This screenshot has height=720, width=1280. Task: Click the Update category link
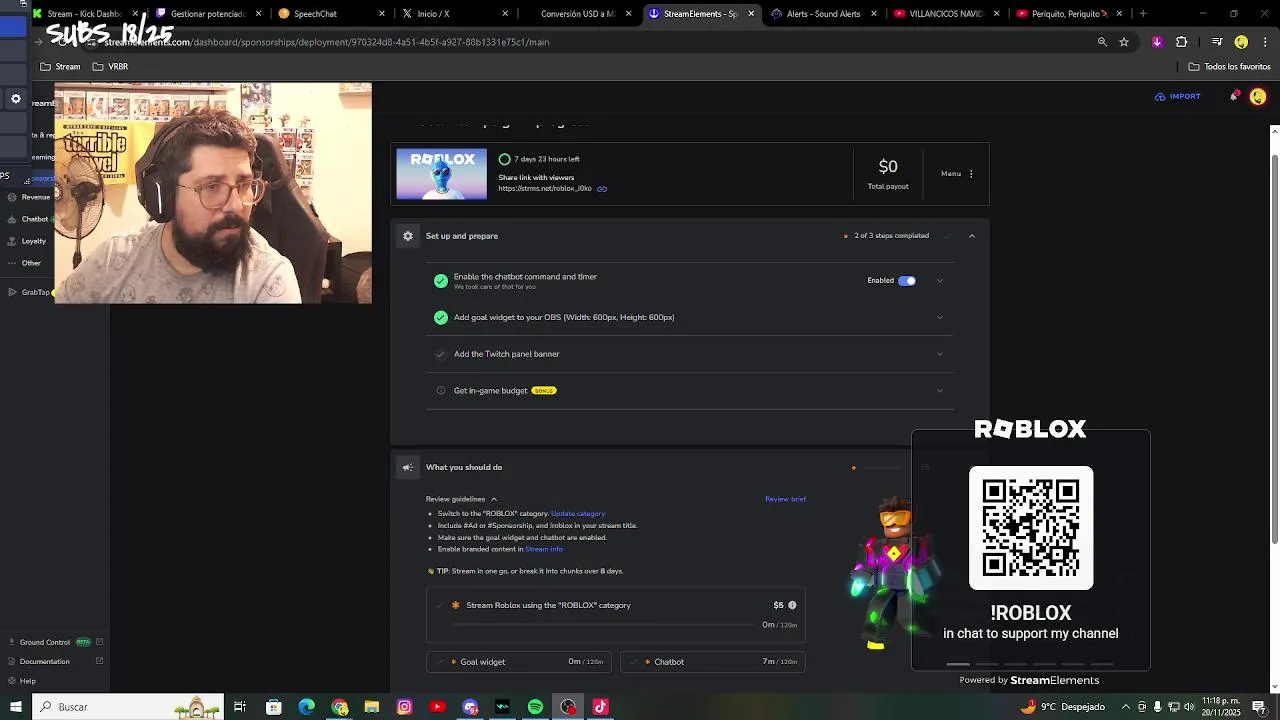click(x=578, y=514)
